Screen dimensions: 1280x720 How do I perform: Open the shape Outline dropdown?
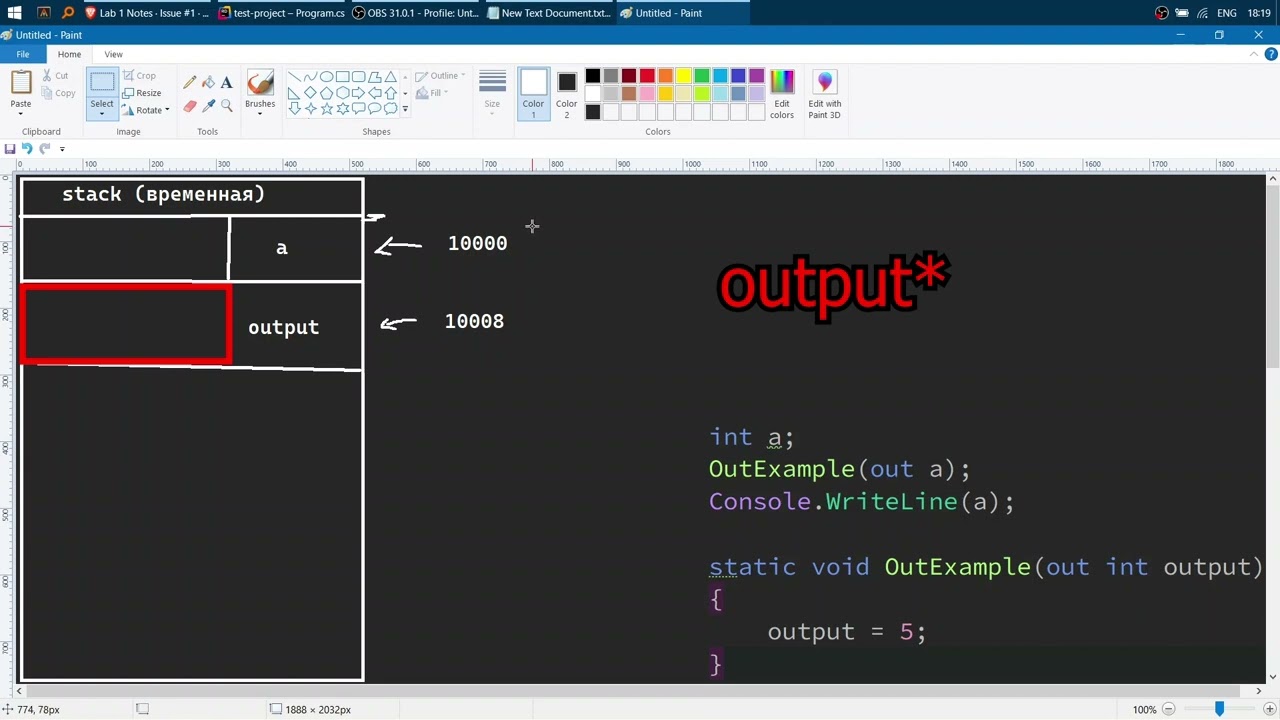[x=440, y=76]
